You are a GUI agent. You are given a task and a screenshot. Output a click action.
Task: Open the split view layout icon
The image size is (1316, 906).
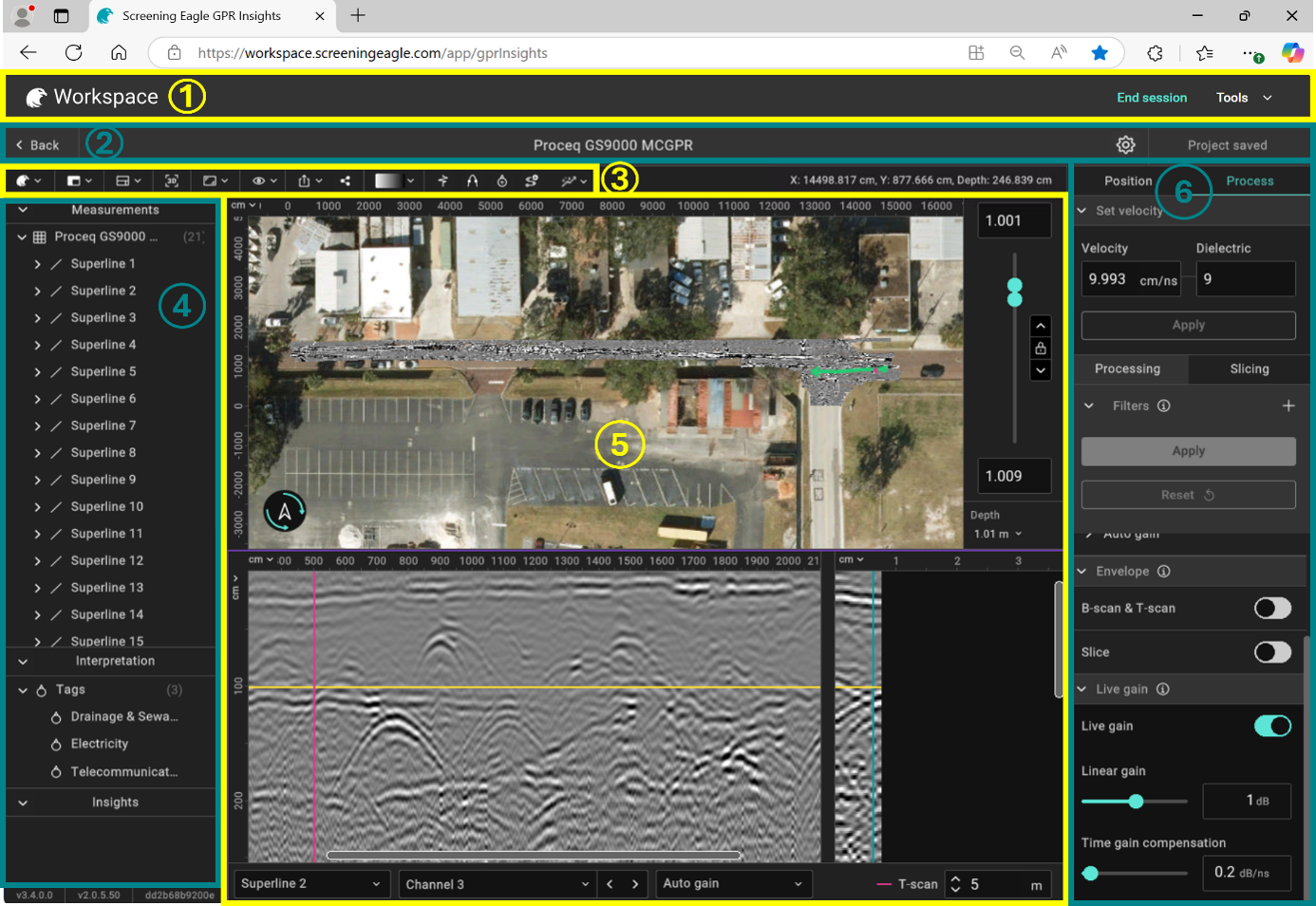click(x=128, y=180)
